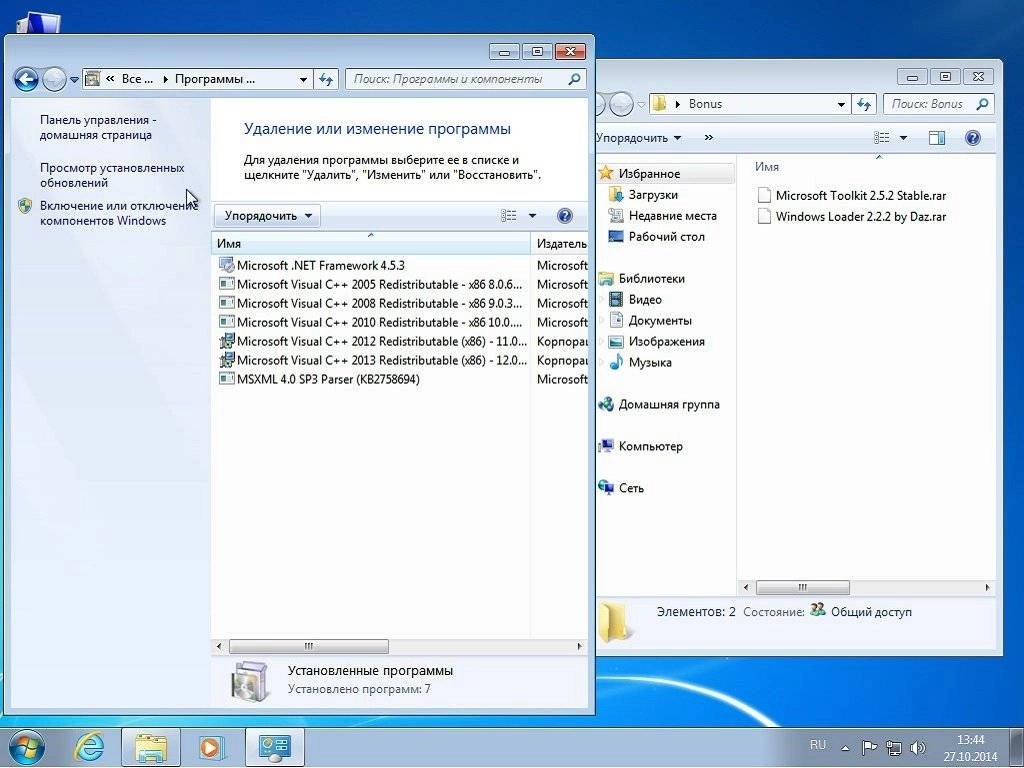Select Visual C++ 2008 Redistributable entry

click(370, 303)
